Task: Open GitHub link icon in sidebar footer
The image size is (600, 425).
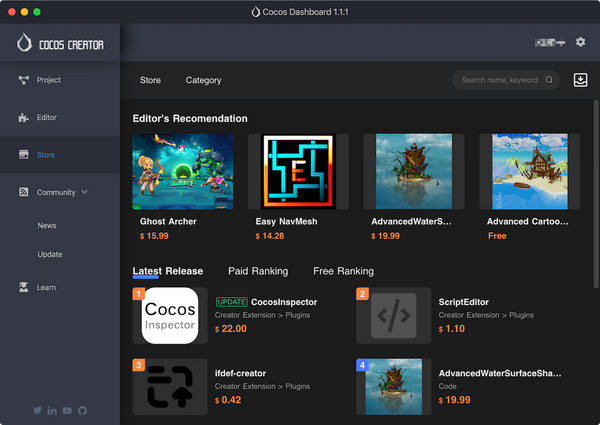Action: point(82,410)
